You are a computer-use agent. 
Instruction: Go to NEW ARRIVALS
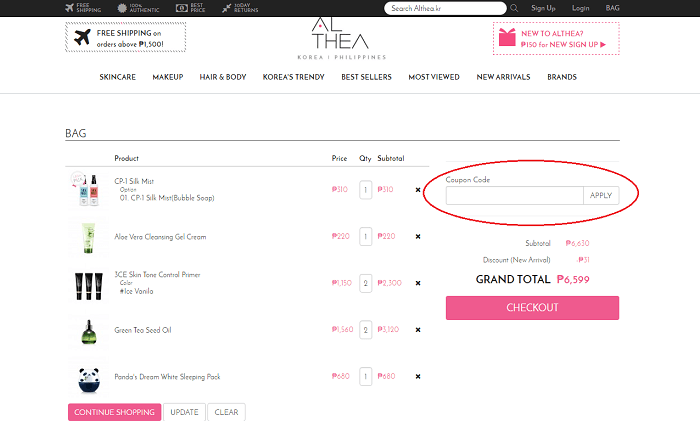503,77
